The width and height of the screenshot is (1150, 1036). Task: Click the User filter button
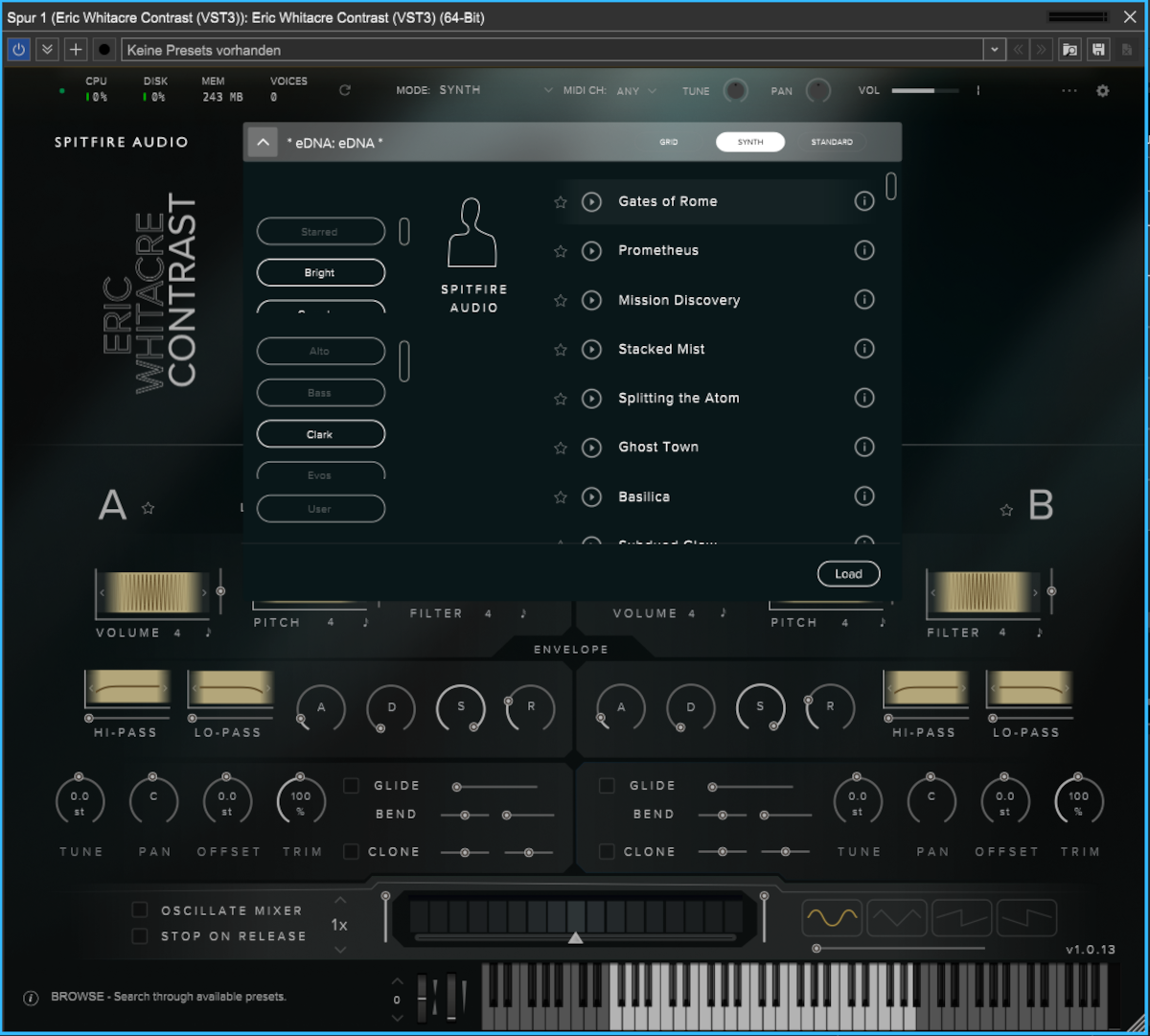321,509
